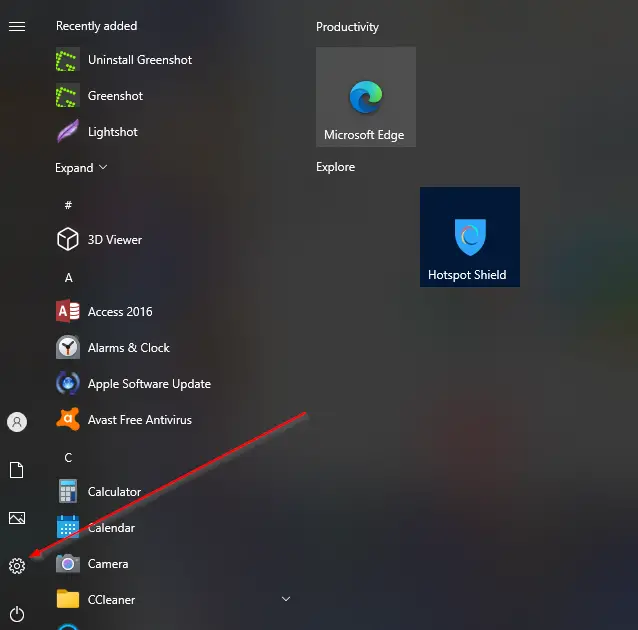
Task: Launch Access 2016 icon
Action: coord(68,311)
